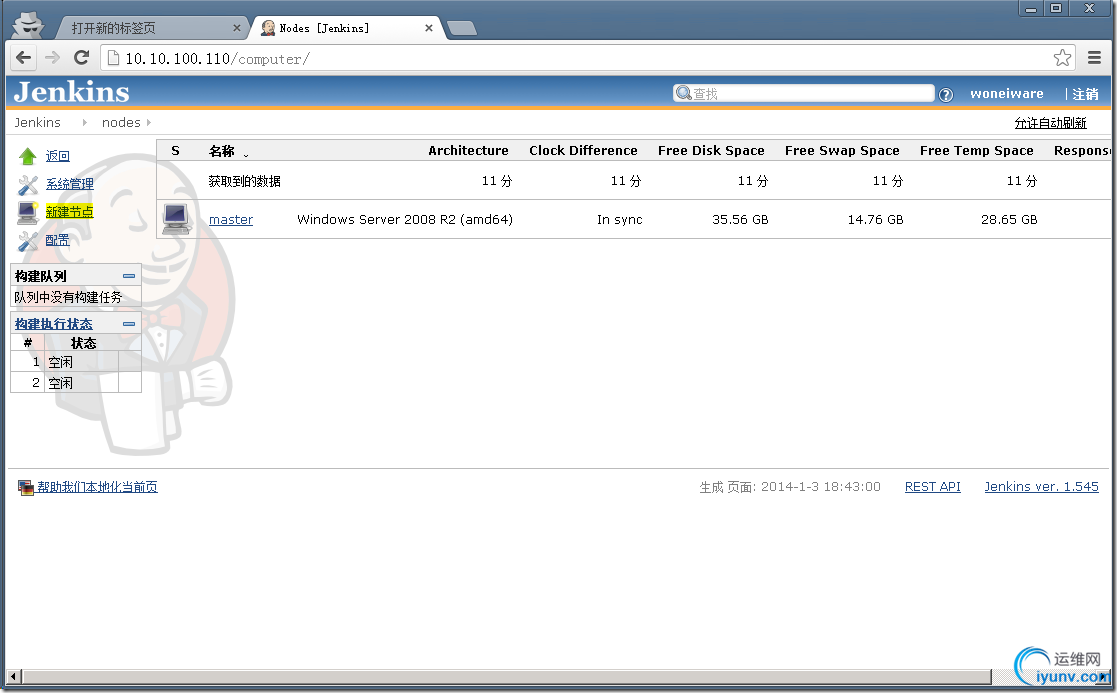Click the nodes breadcrumb item

click(121, 123)
